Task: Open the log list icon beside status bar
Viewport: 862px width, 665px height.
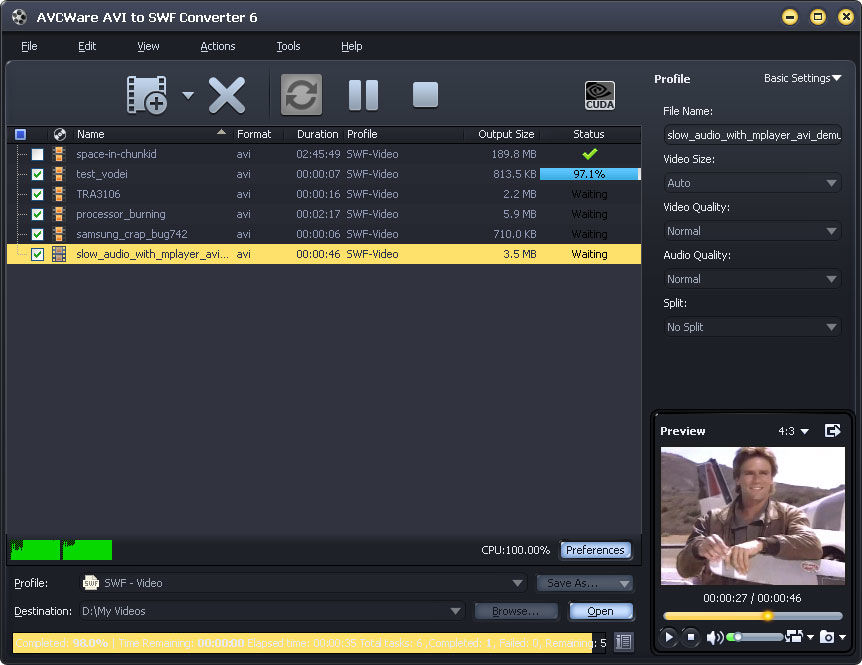Action: click(623, 642)
